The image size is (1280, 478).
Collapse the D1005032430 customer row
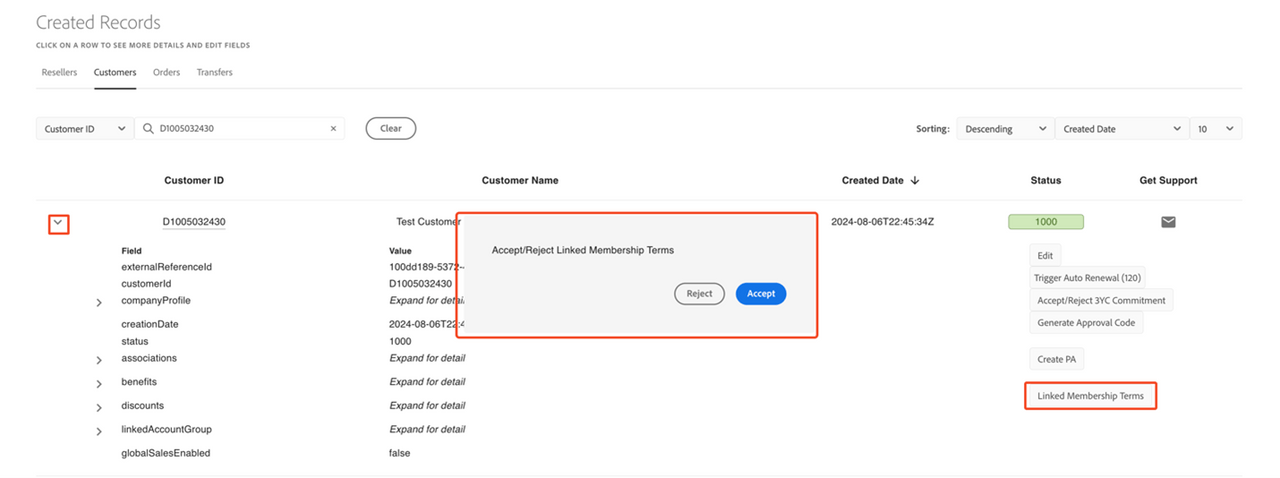(x=59, y=223)
